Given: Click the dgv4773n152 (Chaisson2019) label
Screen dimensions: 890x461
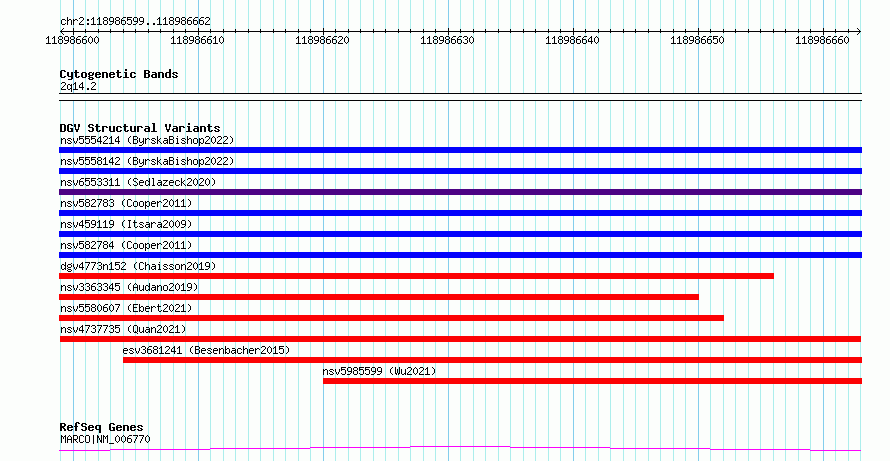Looking at the screenshot, I should [138, 266].
